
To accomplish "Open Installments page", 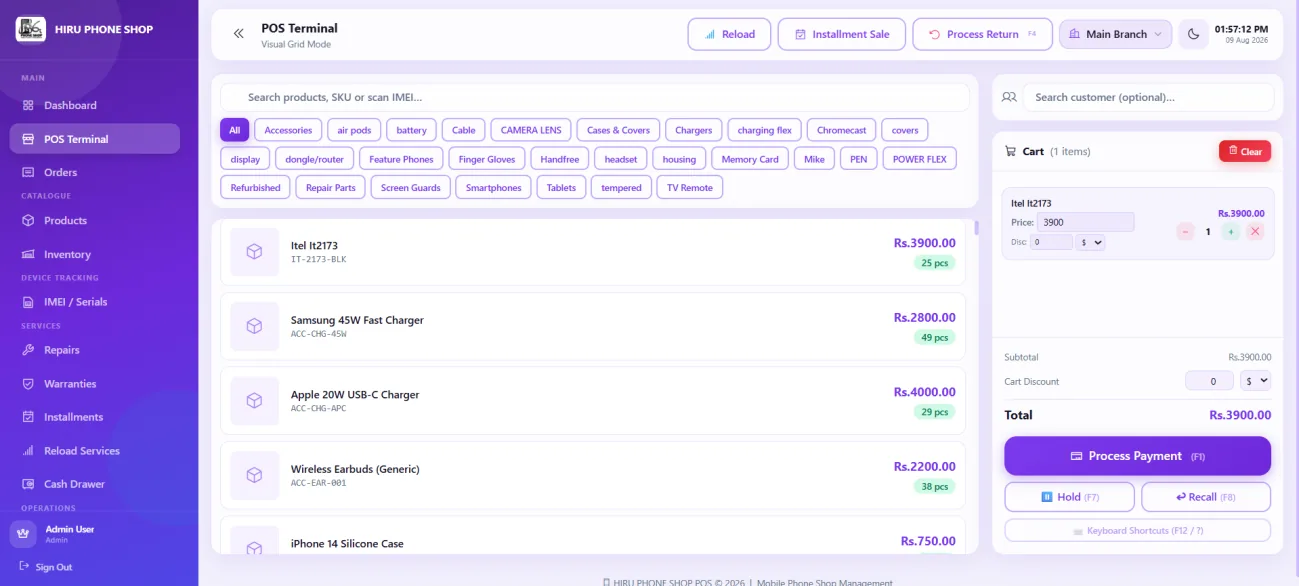I will (95, 417).
